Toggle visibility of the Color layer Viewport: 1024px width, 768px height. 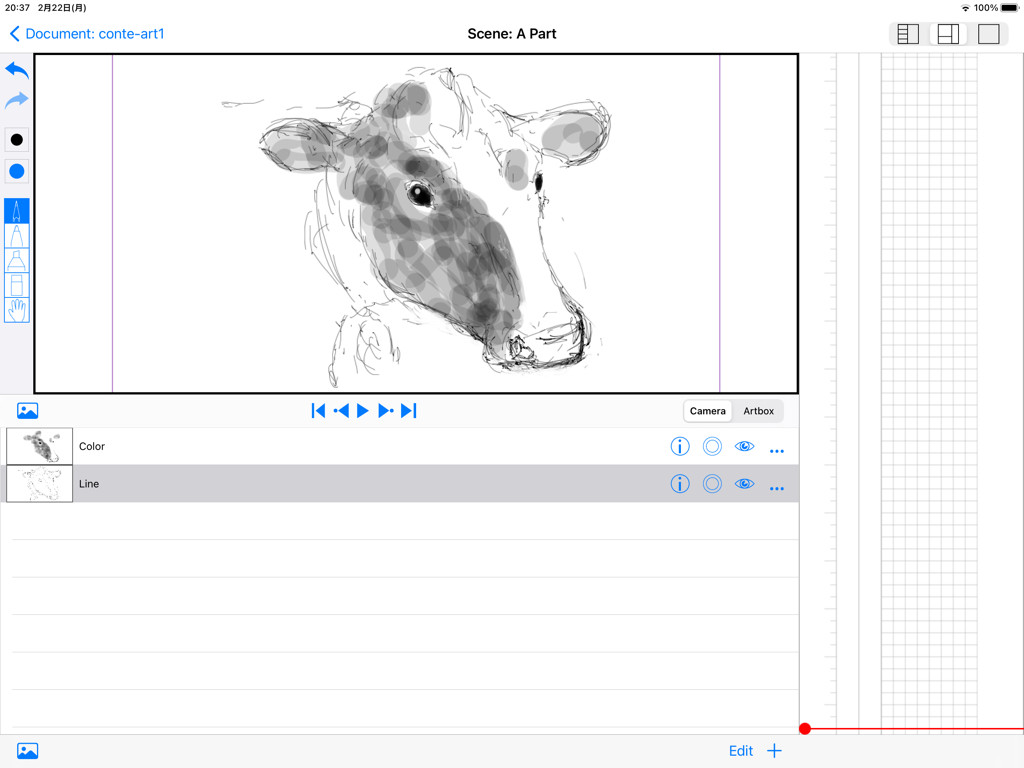[744, 446]
